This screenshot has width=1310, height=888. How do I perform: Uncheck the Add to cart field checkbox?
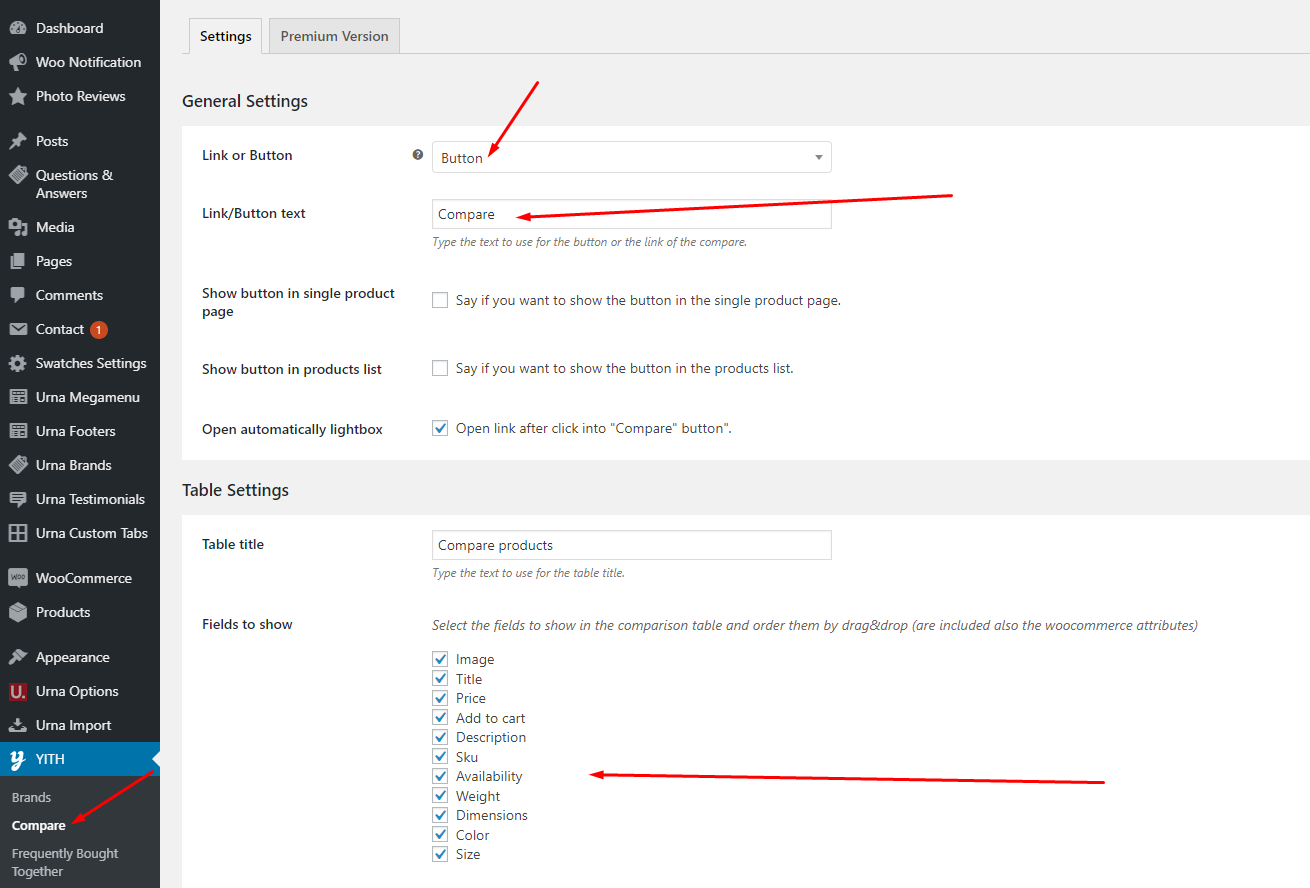[440, 718]
